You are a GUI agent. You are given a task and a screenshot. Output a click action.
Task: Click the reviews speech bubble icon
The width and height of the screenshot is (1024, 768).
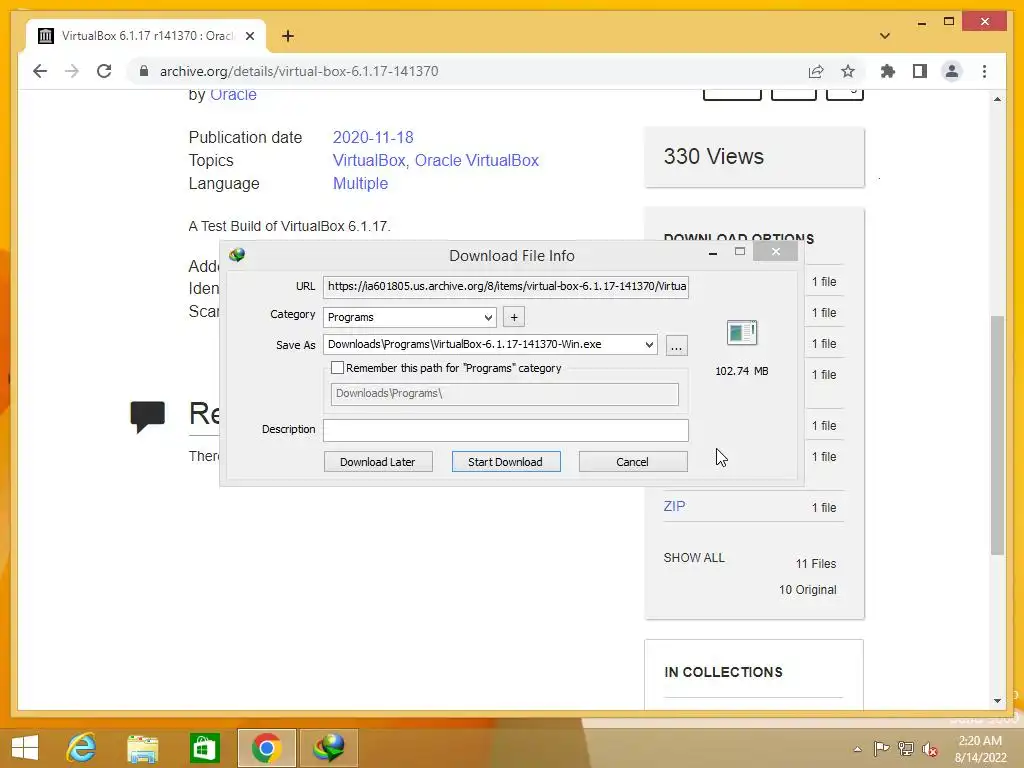148,416
